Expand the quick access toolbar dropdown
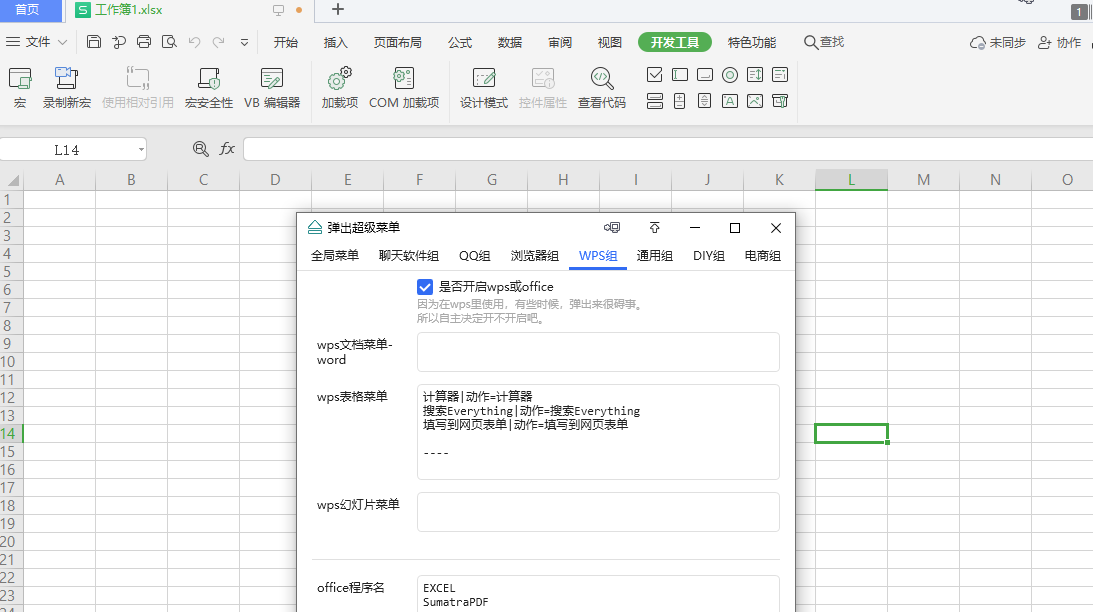The image size is (1093, 612). [x=244, y=43]
